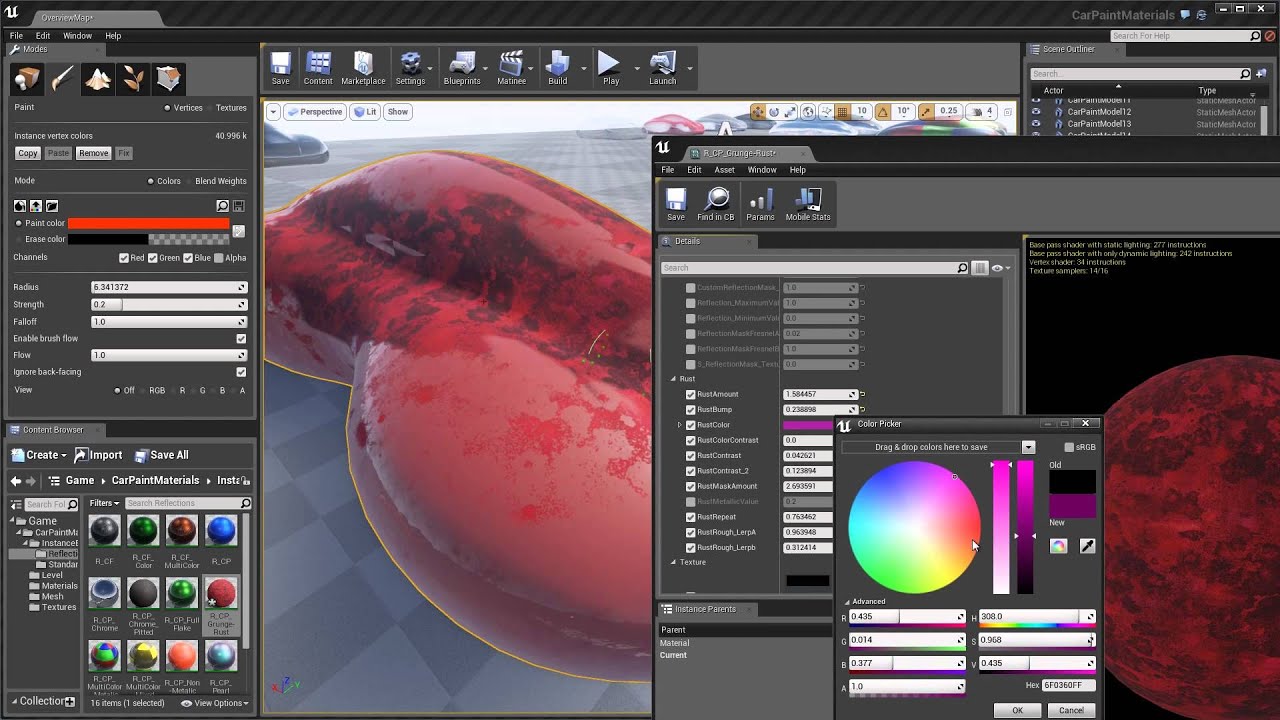
Task: Click the red Paint color swatch
Action: click(148, 223)
